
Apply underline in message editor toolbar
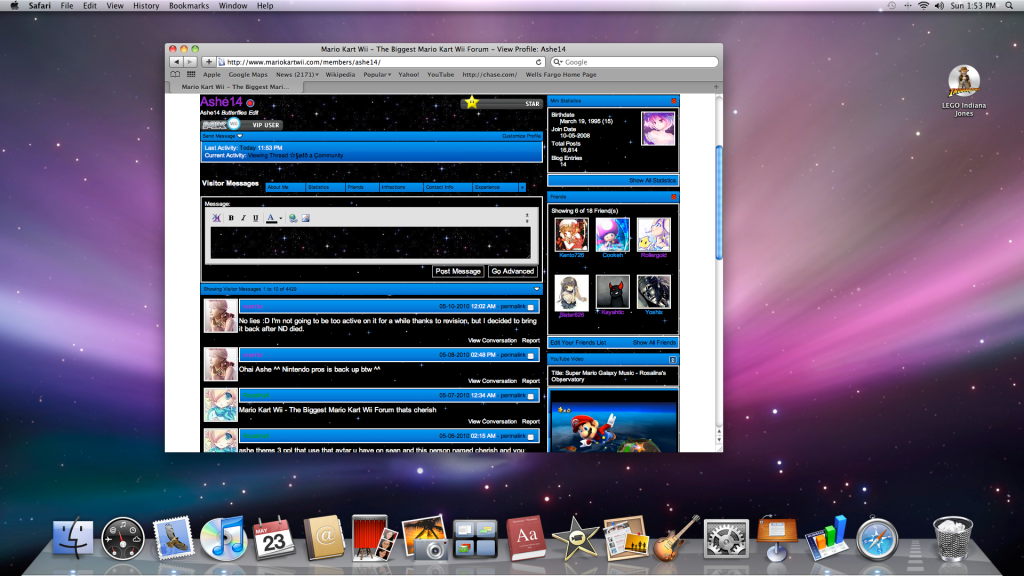point(256,218)
